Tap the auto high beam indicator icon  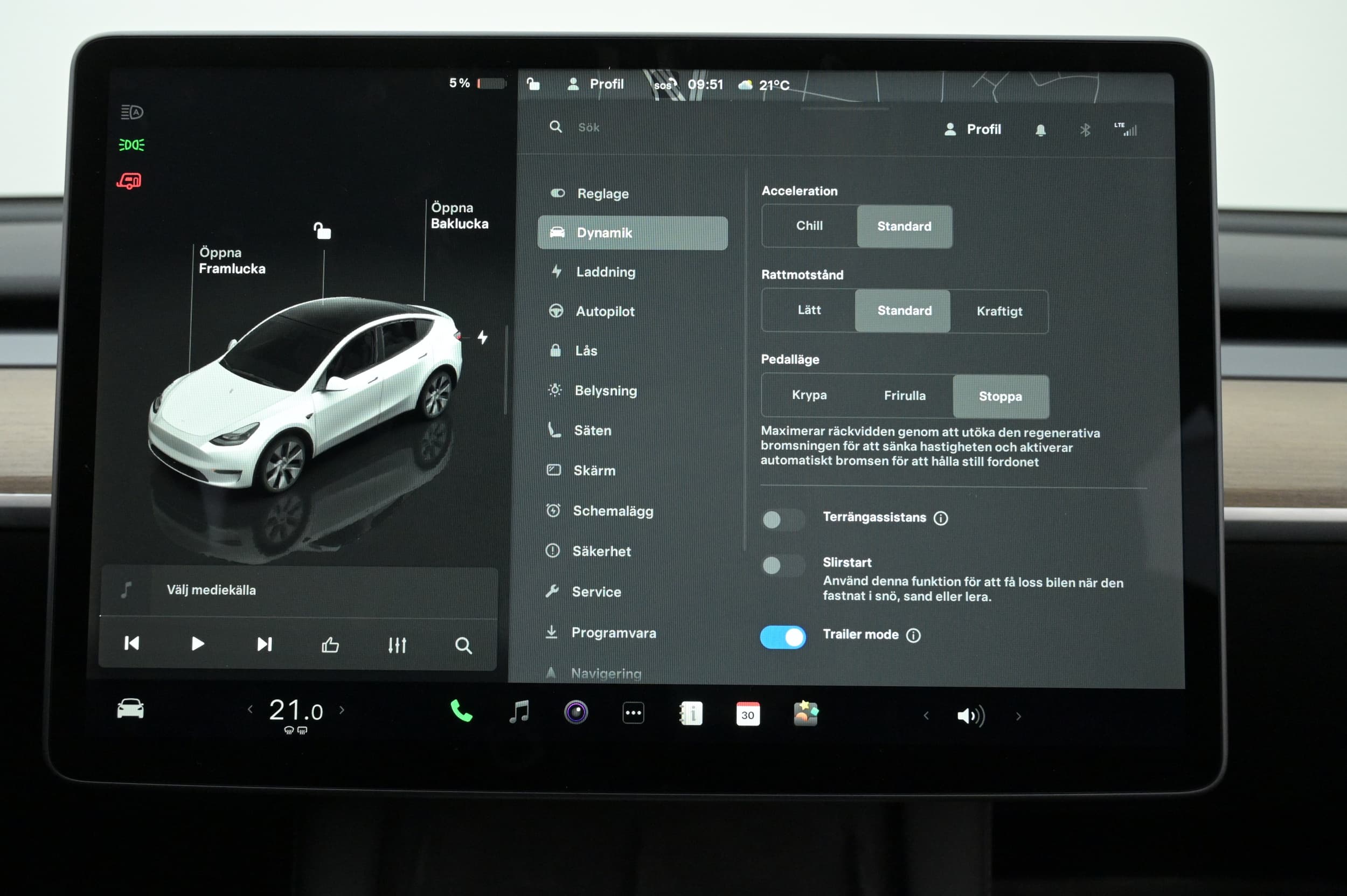(132, 112)
